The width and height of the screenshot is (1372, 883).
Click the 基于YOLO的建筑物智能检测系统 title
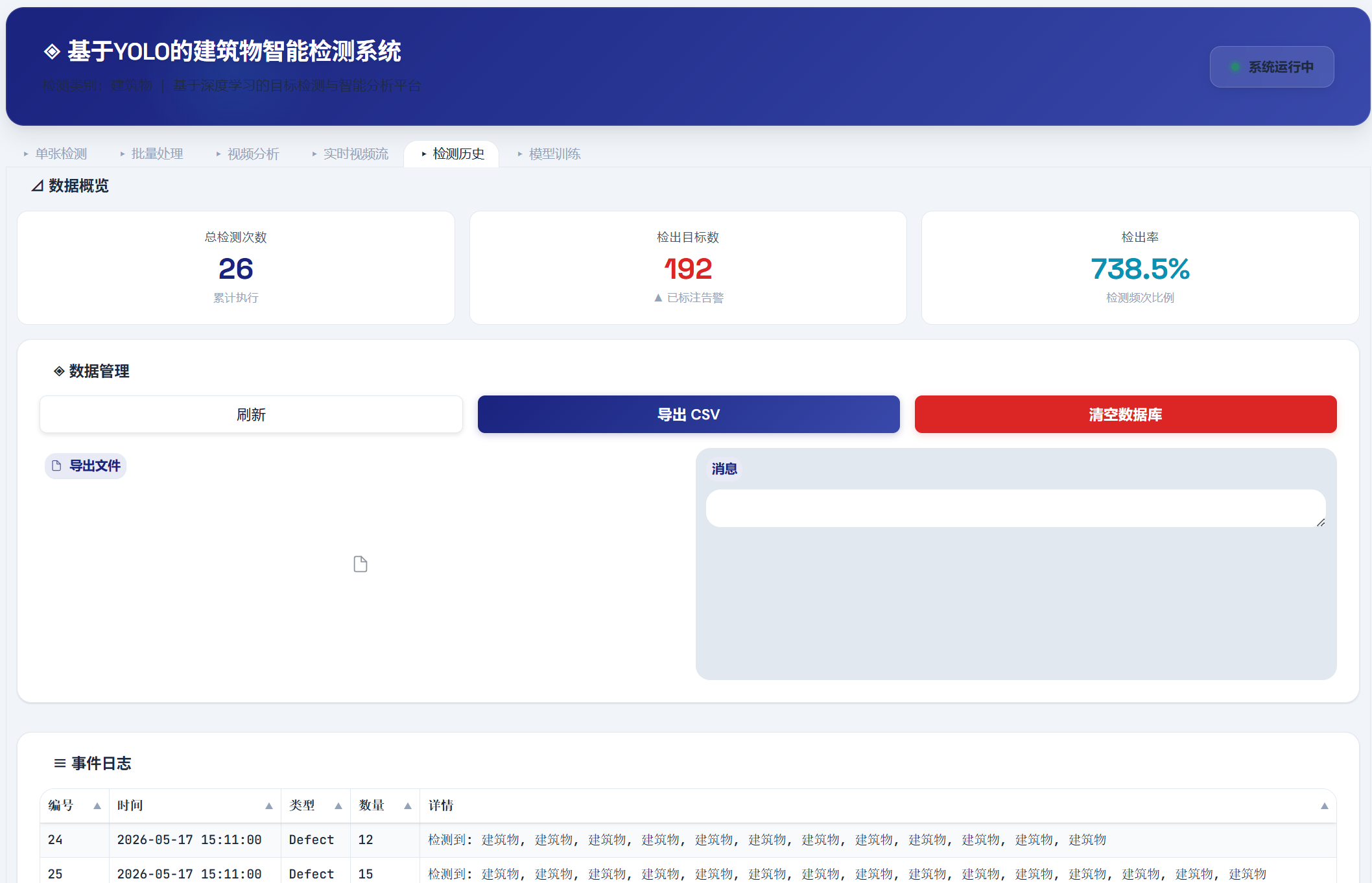pos(234,51)
